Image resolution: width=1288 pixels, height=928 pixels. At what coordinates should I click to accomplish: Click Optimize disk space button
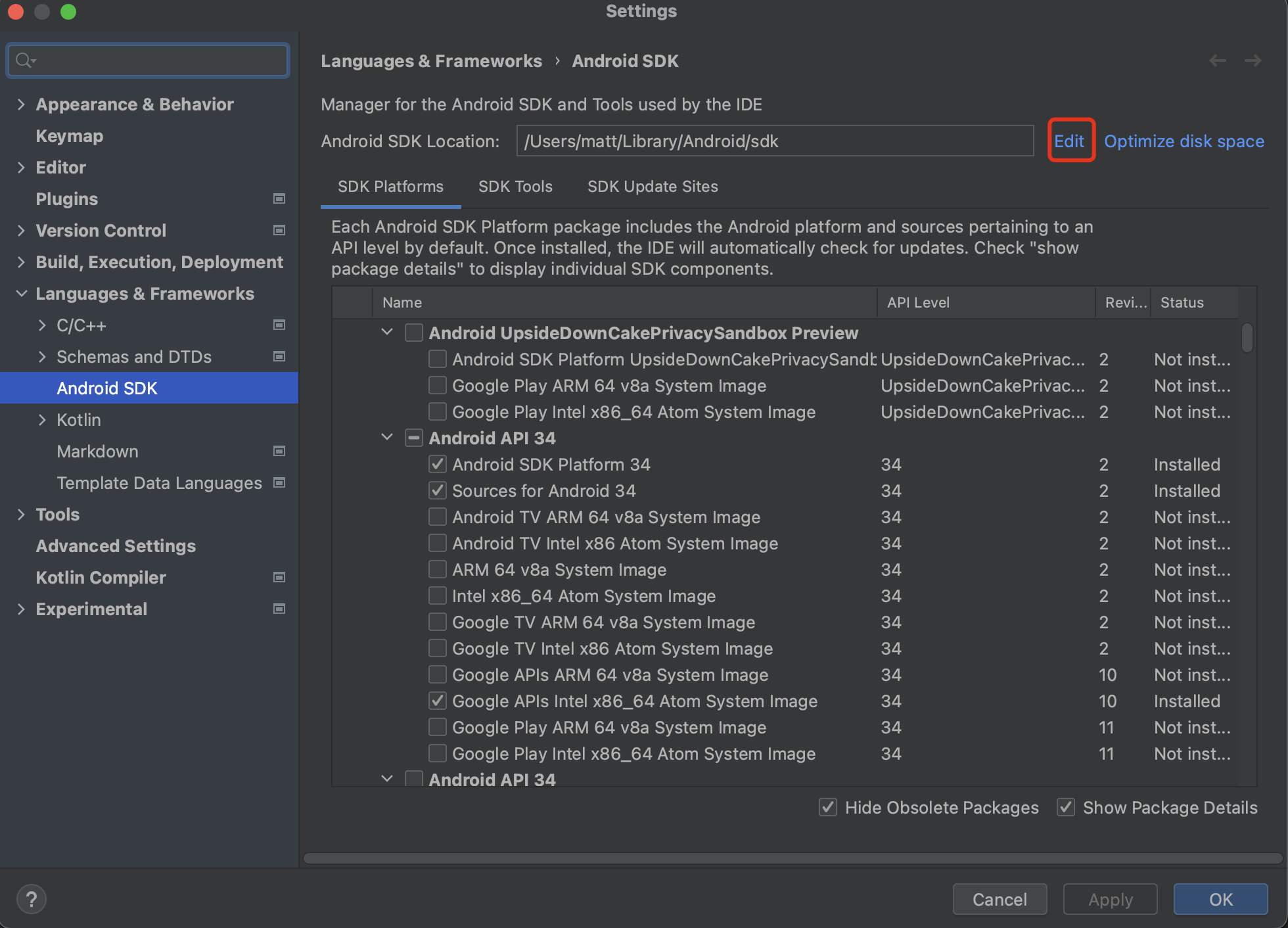[x=1184, y=141]
